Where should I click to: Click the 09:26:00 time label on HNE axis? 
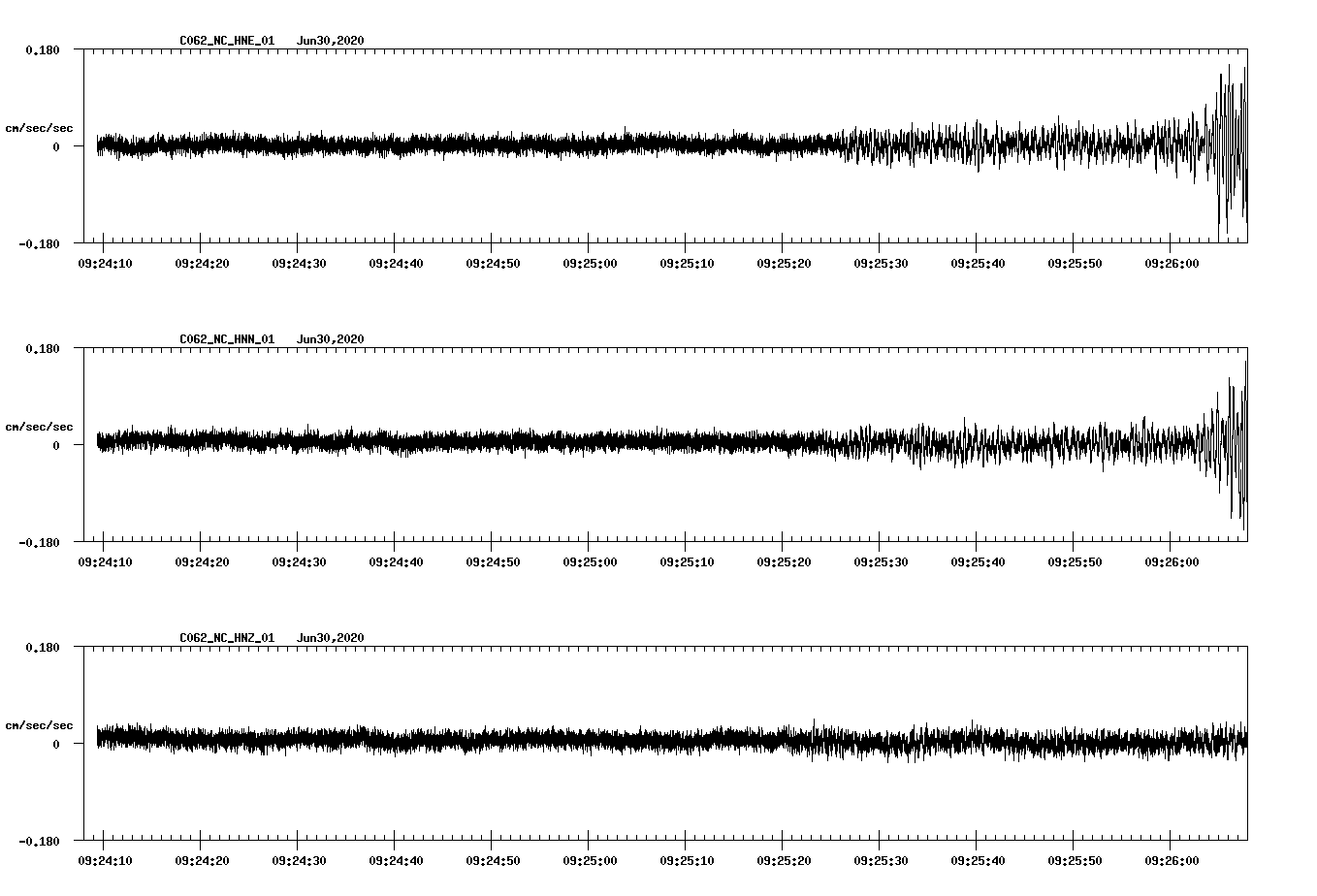[1172, 264]
